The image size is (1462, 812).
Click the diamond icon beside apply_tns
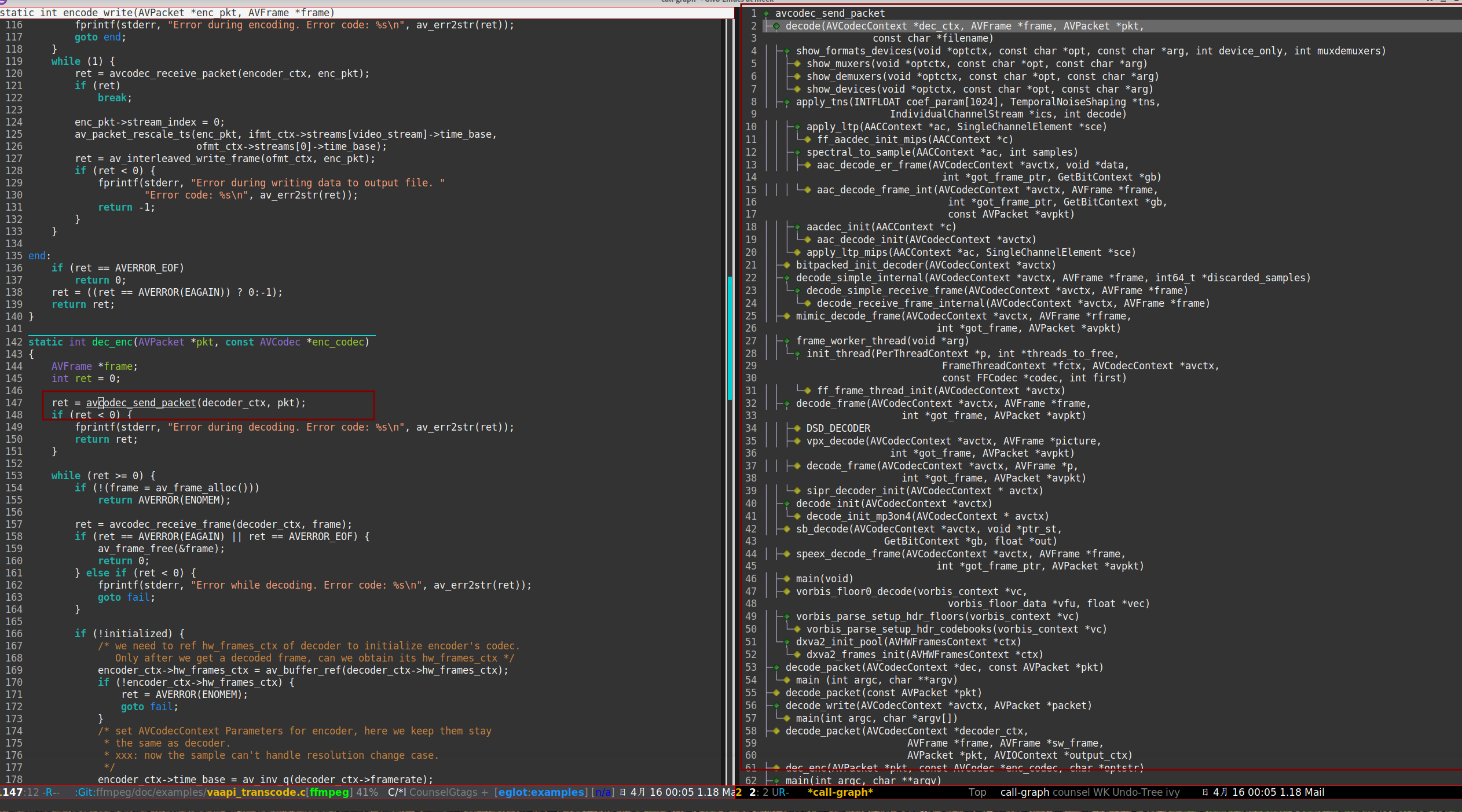click(786, 101)
